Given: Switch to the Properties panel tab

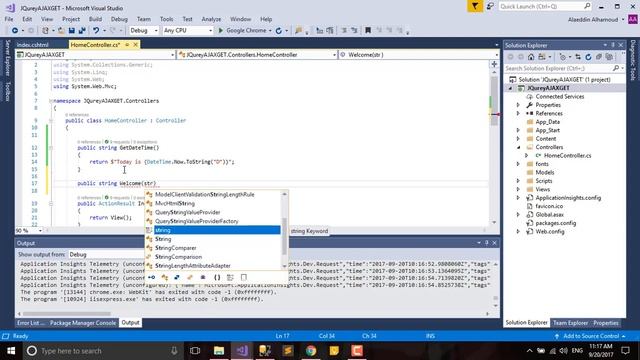Looking at the screenshot, I should [606, 323].
